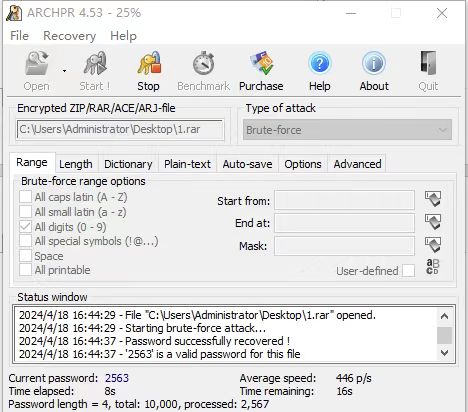The height and width of the screenshot is (412, 468).
Task: Switch to the Advanced tab
Action: (x=357, y=164)
